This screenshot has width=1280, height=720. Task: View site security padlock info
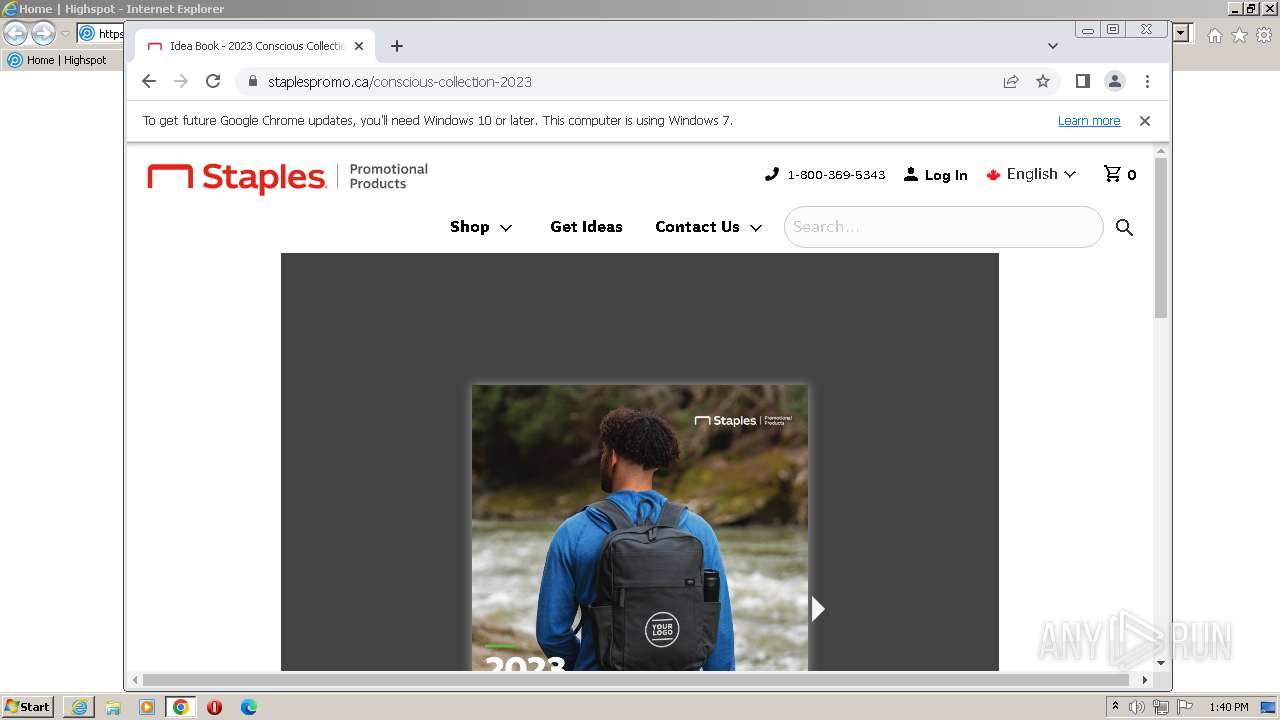pyautogui.click(x=252, y=81)
